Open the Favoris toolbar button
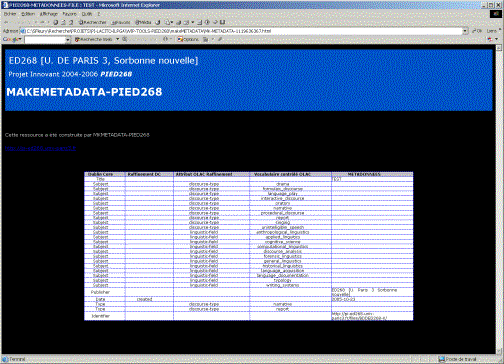504x364 pixels. (121, 22)
